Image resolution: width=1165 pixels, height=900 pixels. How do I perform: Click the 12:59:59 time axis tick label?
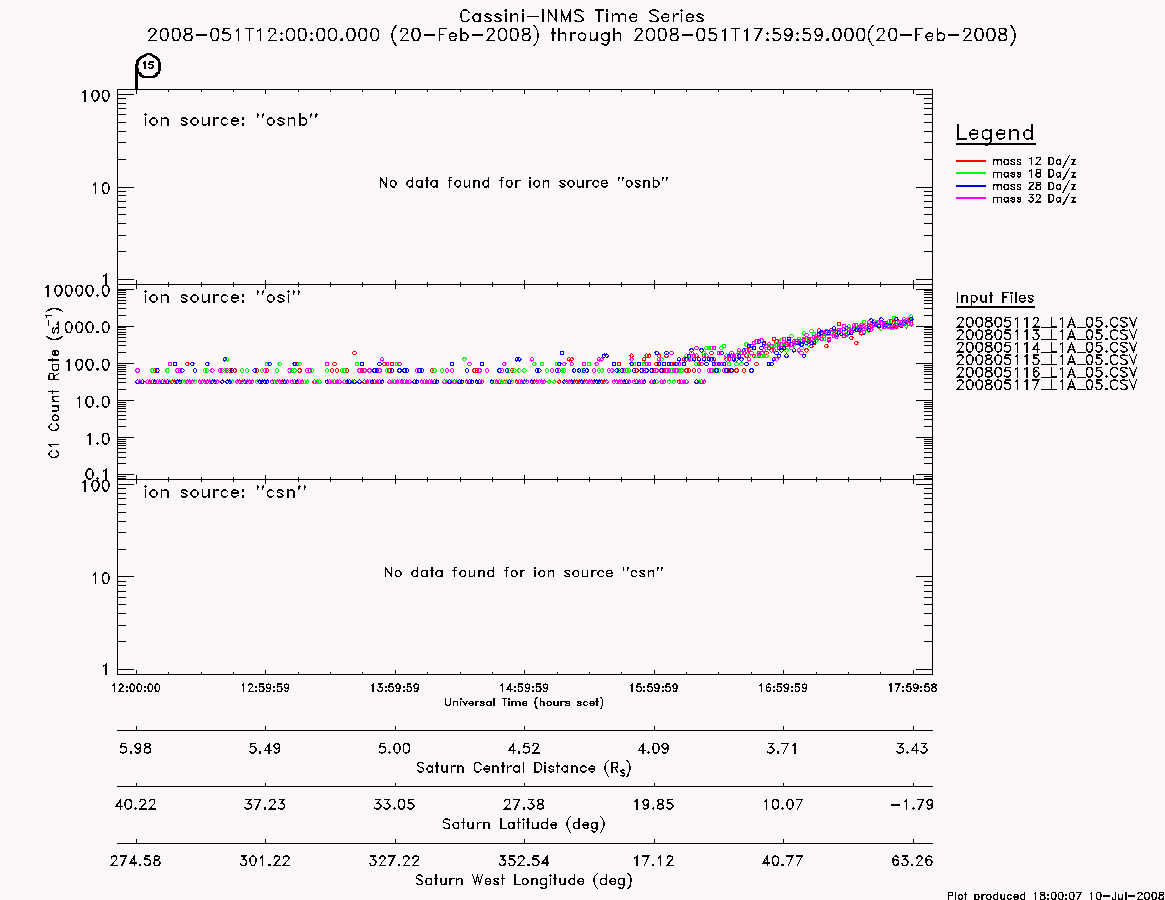pos(265,687)
